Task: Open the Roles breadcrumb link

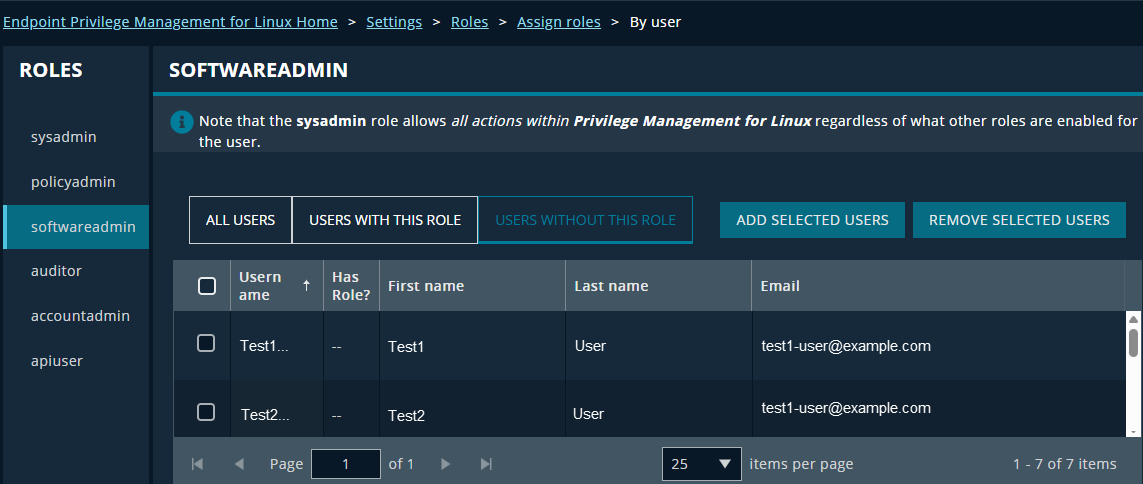Action: pyautogui.click(x=470, y=22)
